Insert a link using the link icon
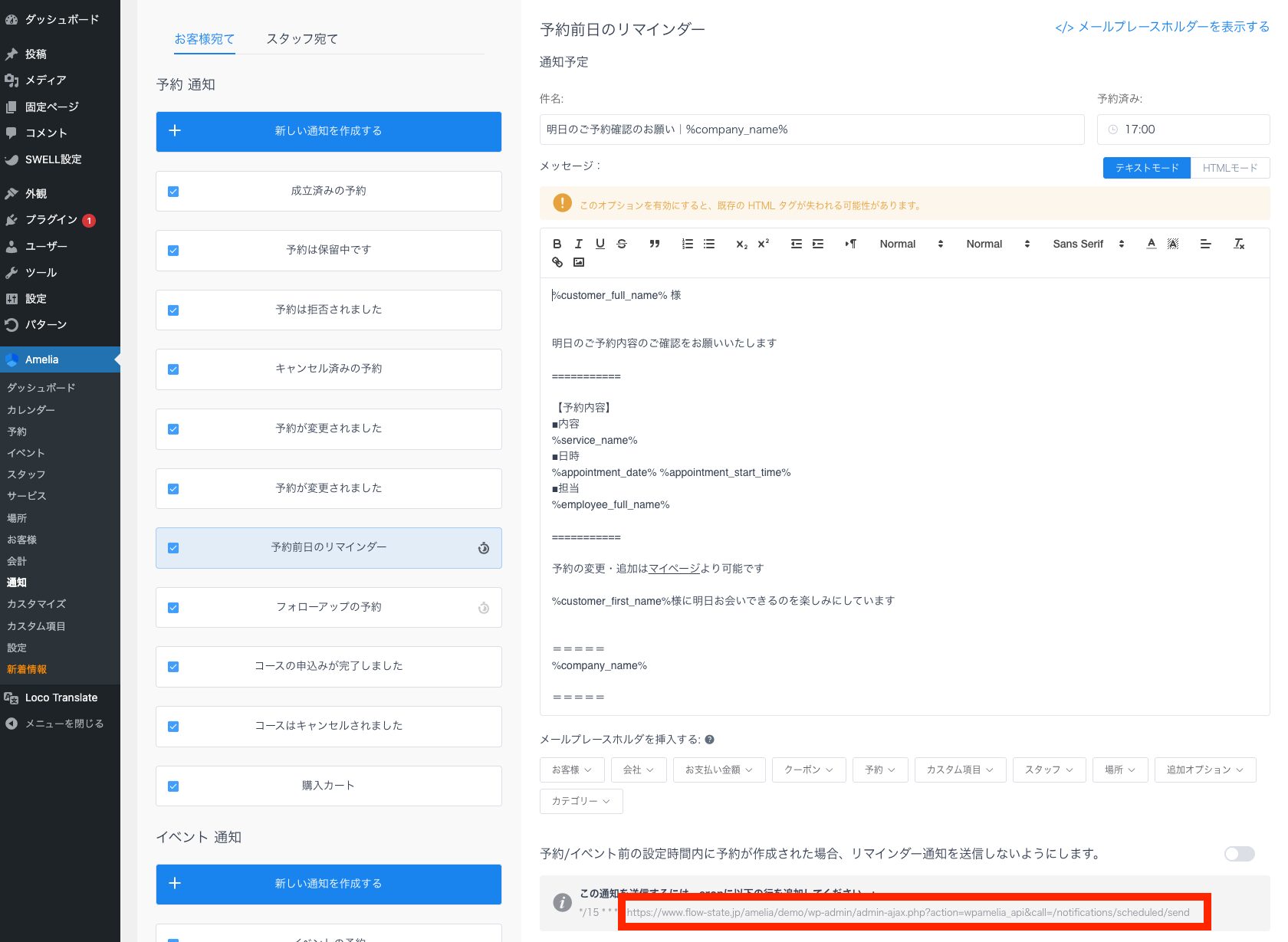The image size is (1288, 942). (557, 262)
